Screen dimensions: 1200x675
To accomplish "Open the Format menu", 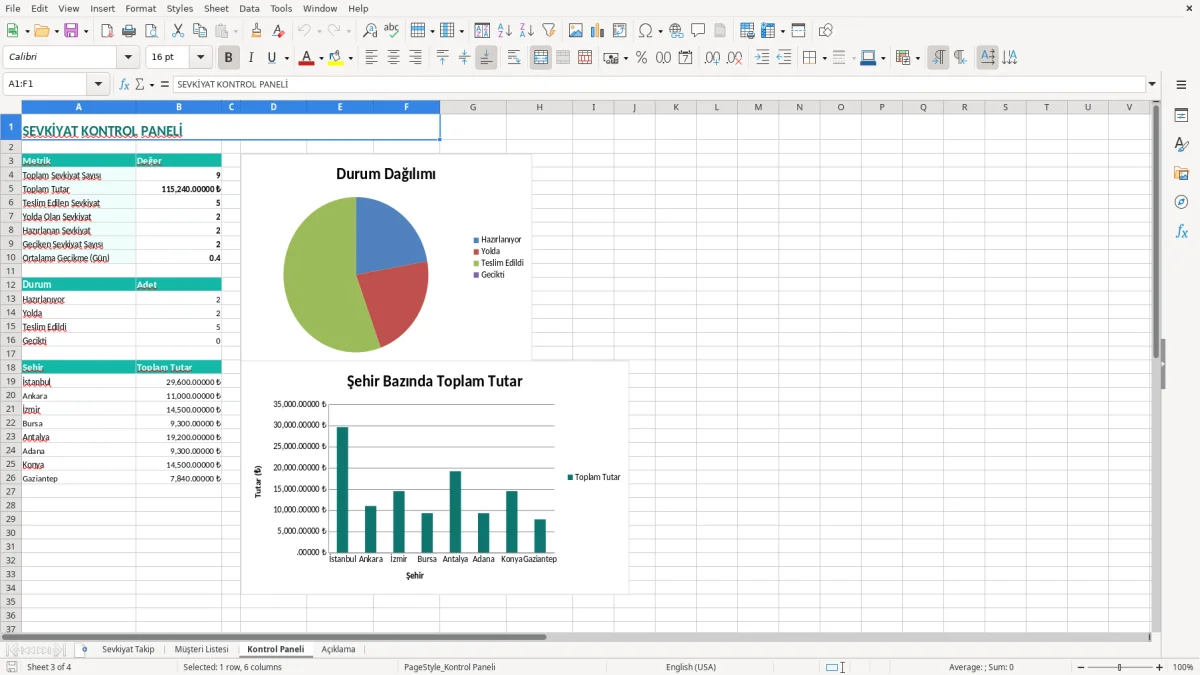I will [x=141, y=8].
